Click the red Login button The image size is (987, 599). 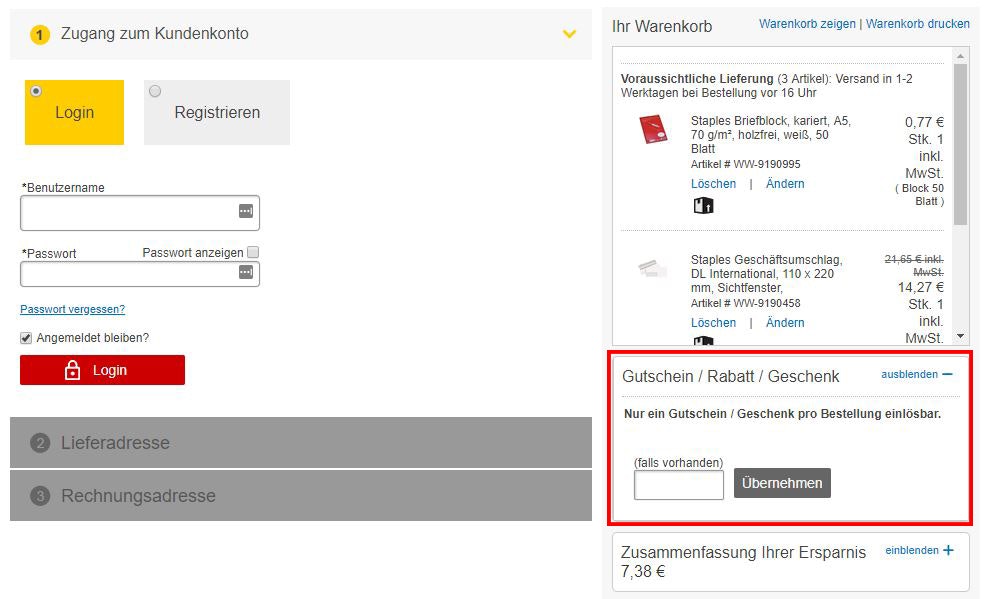tap(103, 370)
